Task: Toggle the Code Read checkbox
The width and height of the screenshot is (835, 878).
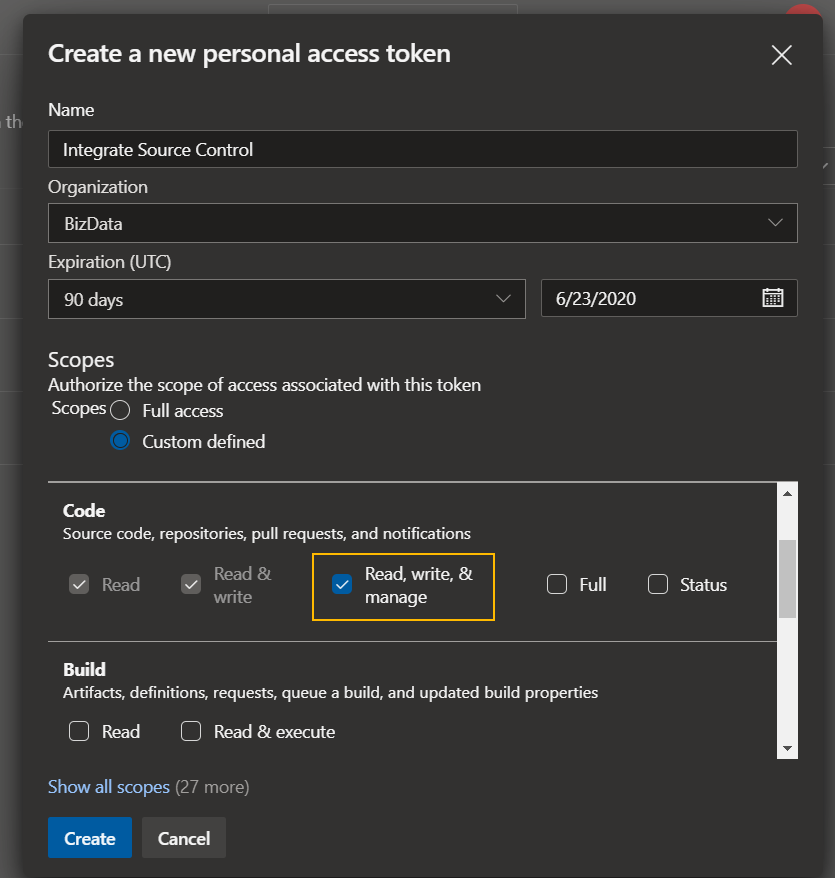Action: coord(79,585)
